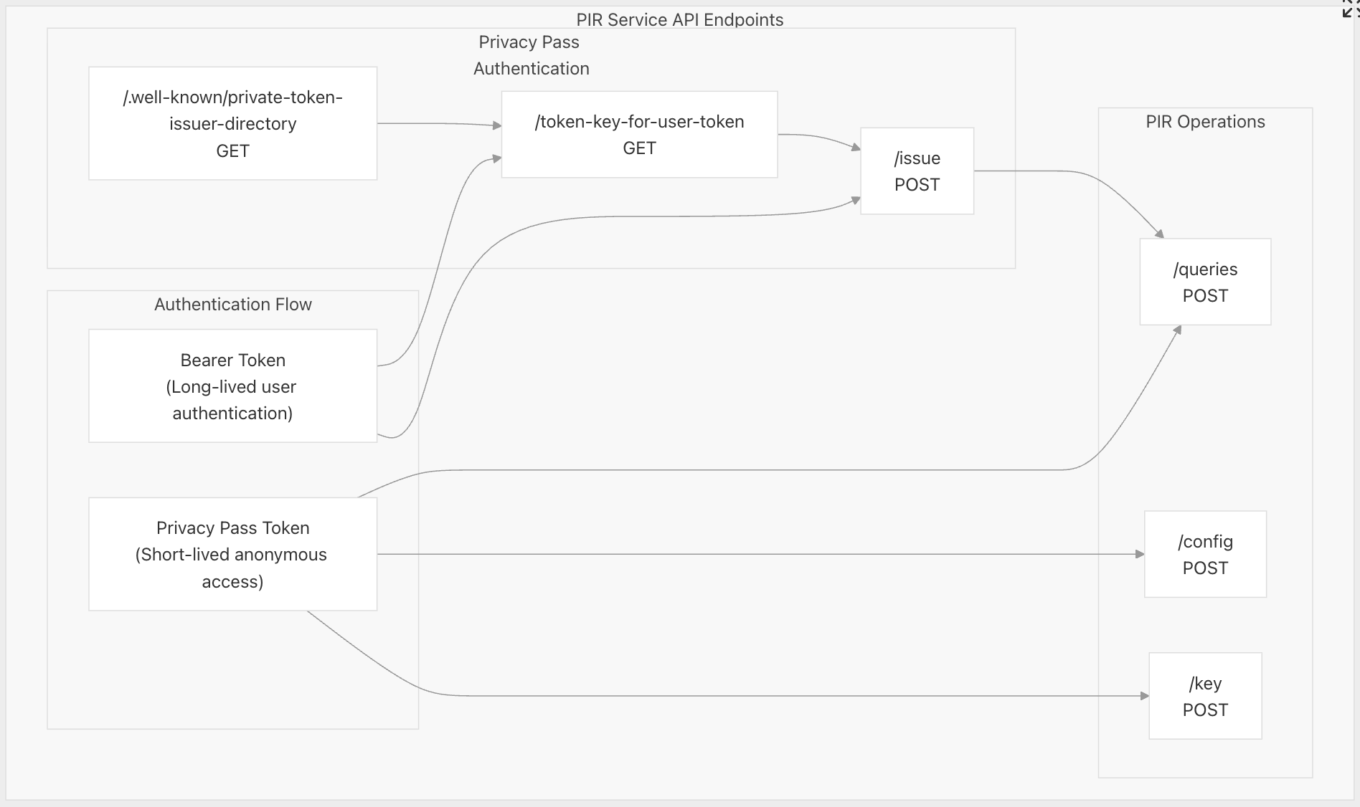Image resolution: width=1360 pixels, height=807 pixels.
Task: Select the /issue POST endpoint box
Action: coord(916,171)
